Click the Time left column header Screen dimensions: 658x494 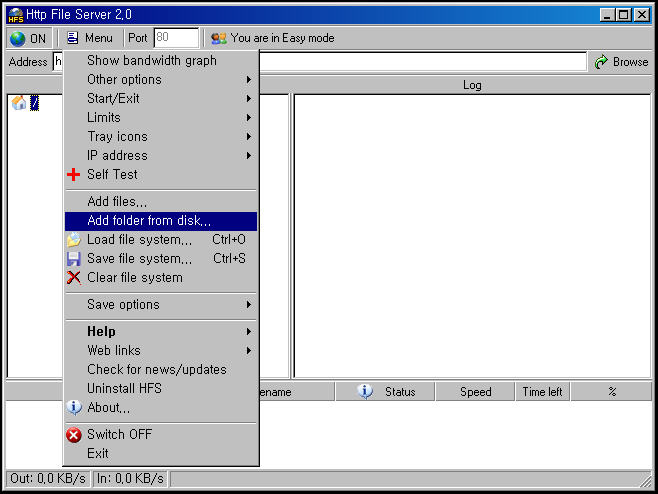[542, 392]
